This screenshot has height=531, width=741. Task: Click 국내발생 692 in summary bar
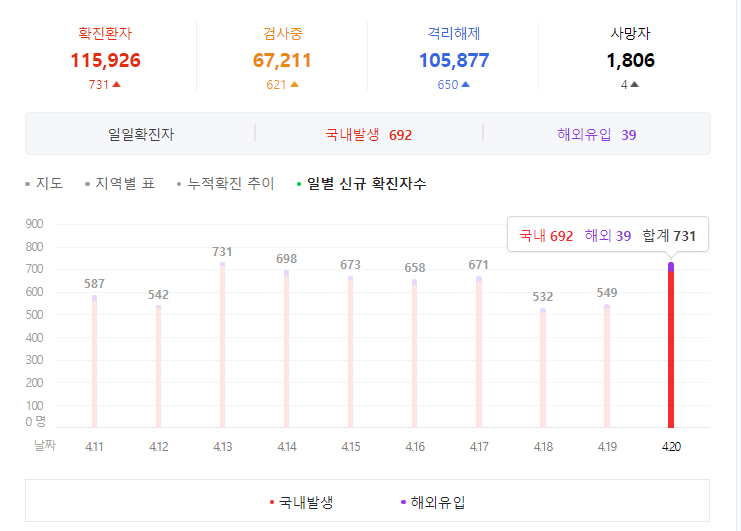(x=369, y=135)
